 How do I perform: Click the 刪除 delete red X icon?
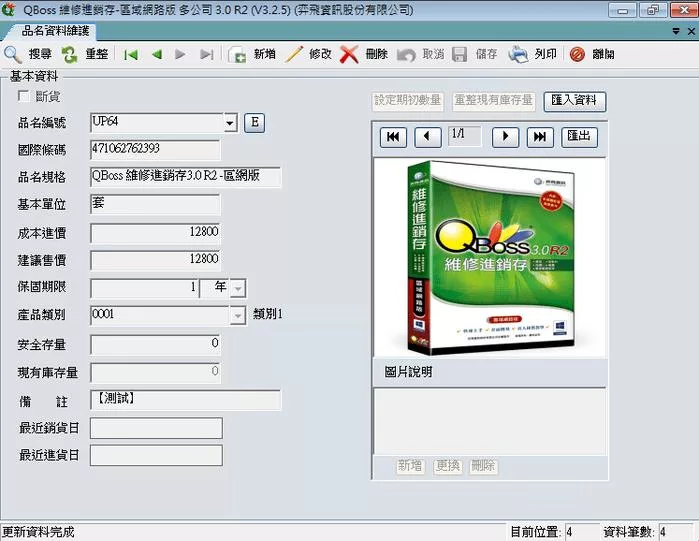[349, 54]
